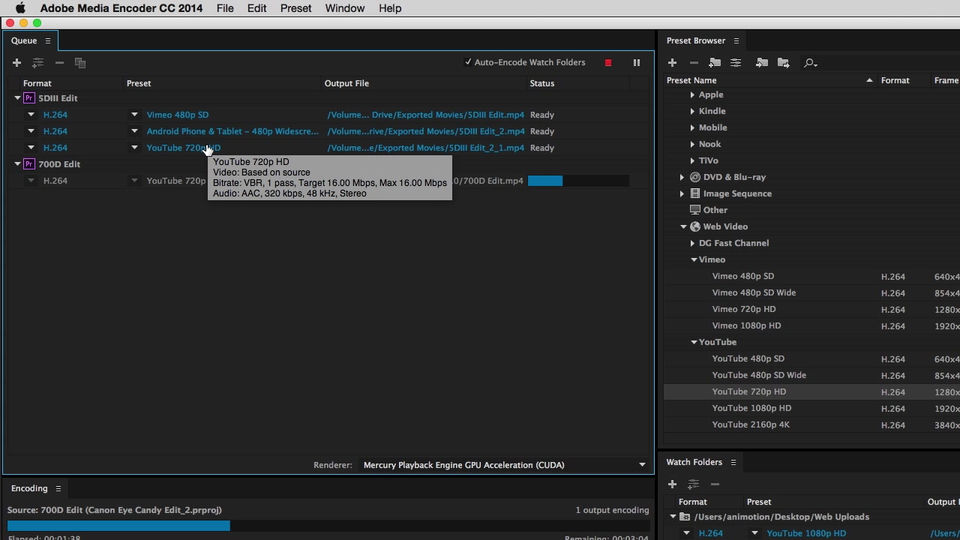Open the Encoding panel menu icon
The height and width of the screenshot is (540, 960).
pos(58,489)
